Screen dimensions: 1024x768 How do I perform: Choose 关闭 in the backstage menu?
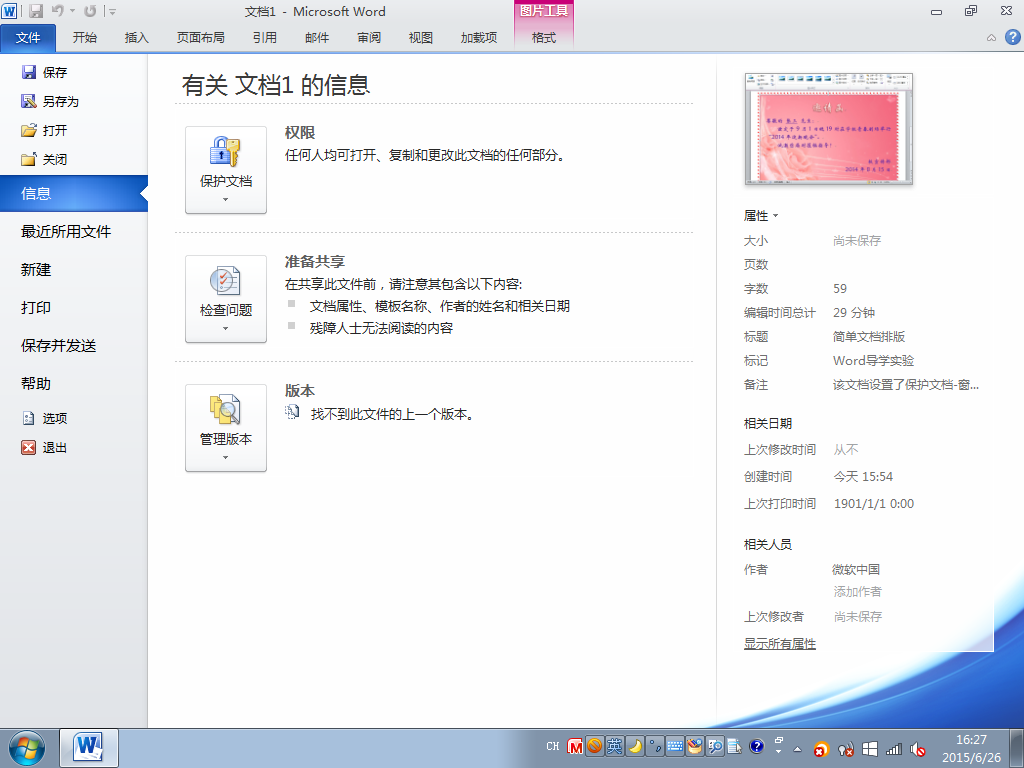pyautogui.click(x=44, y=159)
